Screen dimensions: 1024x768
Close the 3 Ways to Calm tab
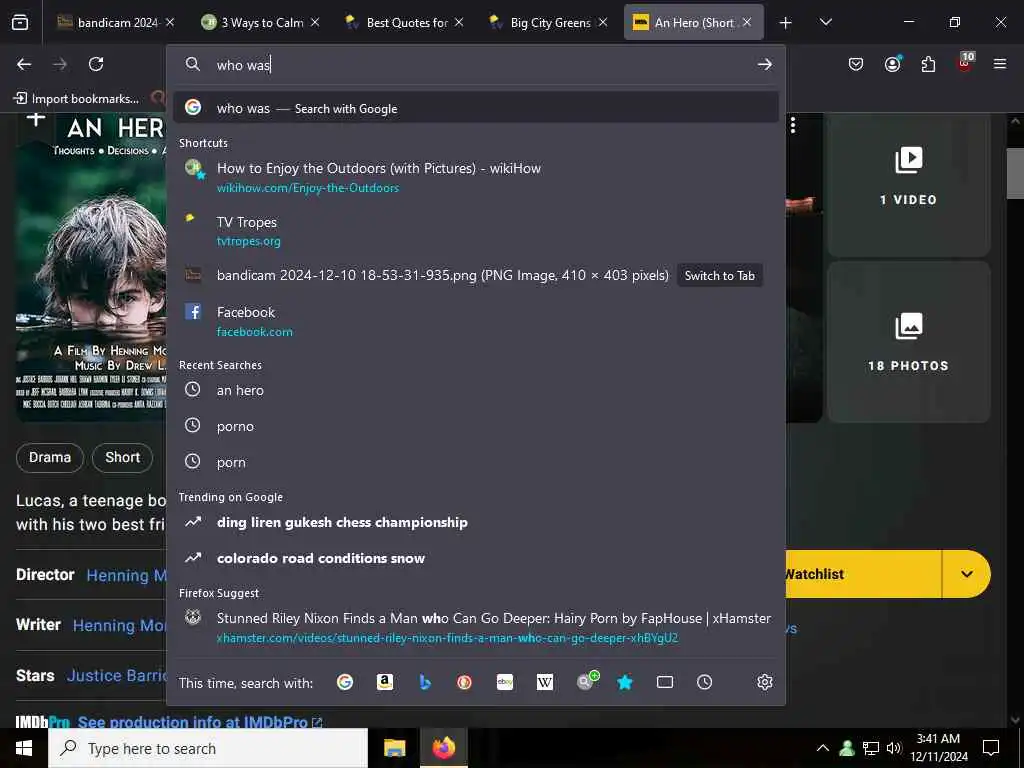(315, 22)
